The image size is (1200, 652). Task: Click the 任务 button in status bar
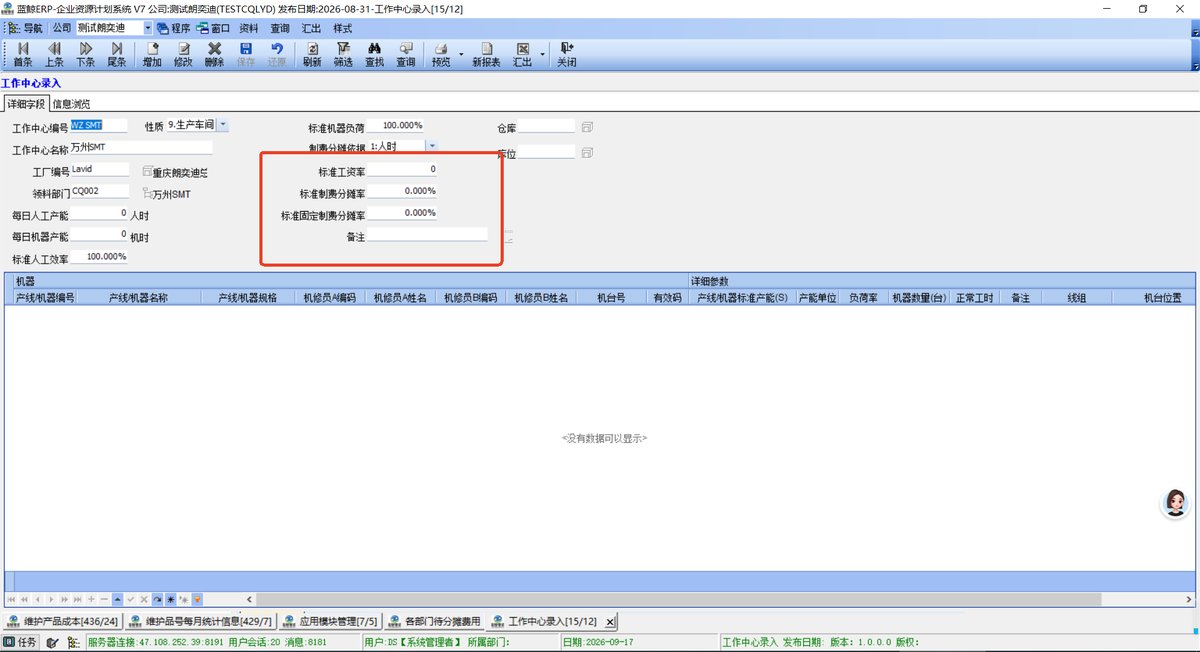pos(21,642)
